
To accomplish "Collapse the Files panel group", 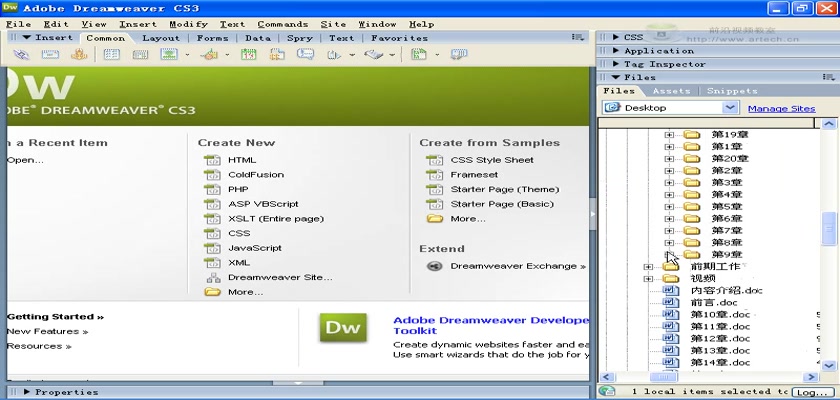I will [616, 77].
